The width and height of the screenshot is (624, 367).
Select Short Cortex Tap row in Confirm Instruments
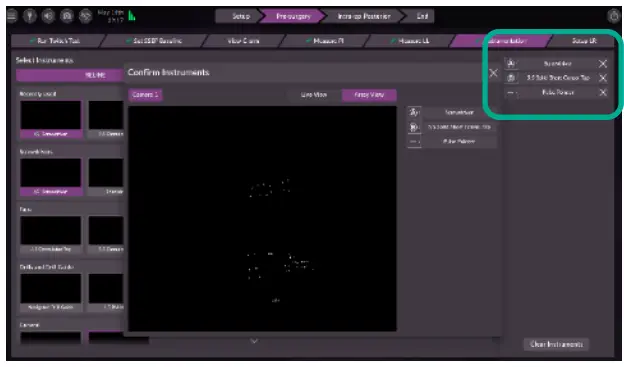[x=458, y=127]
